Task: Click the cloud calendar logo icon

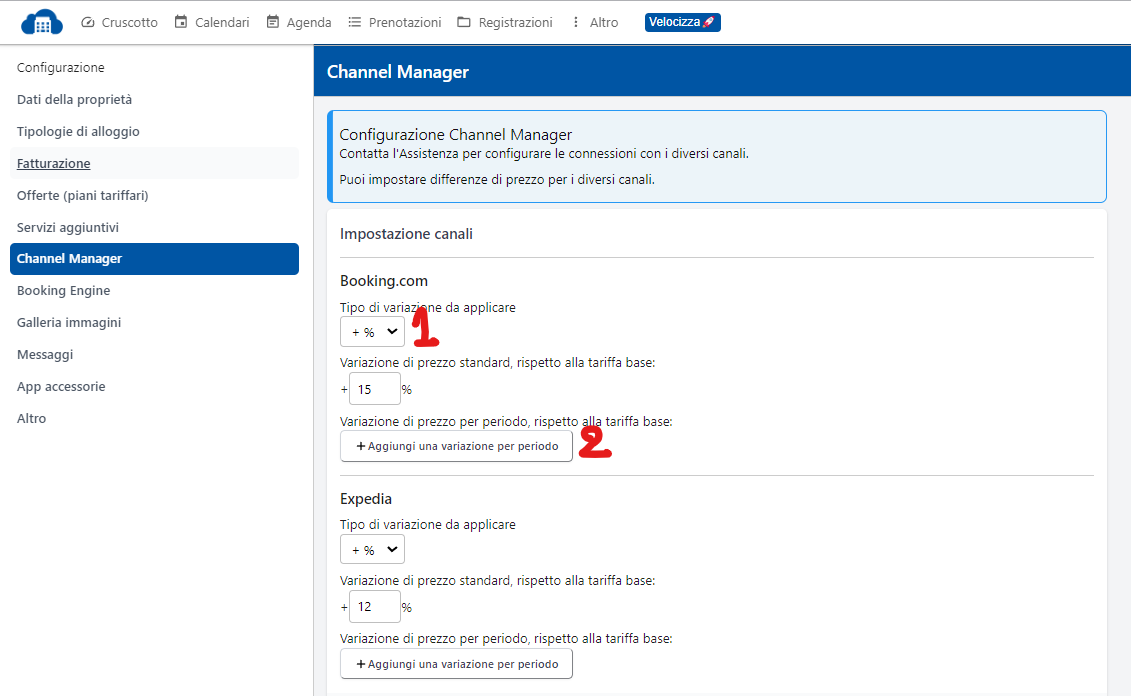Action: (41, 22)
